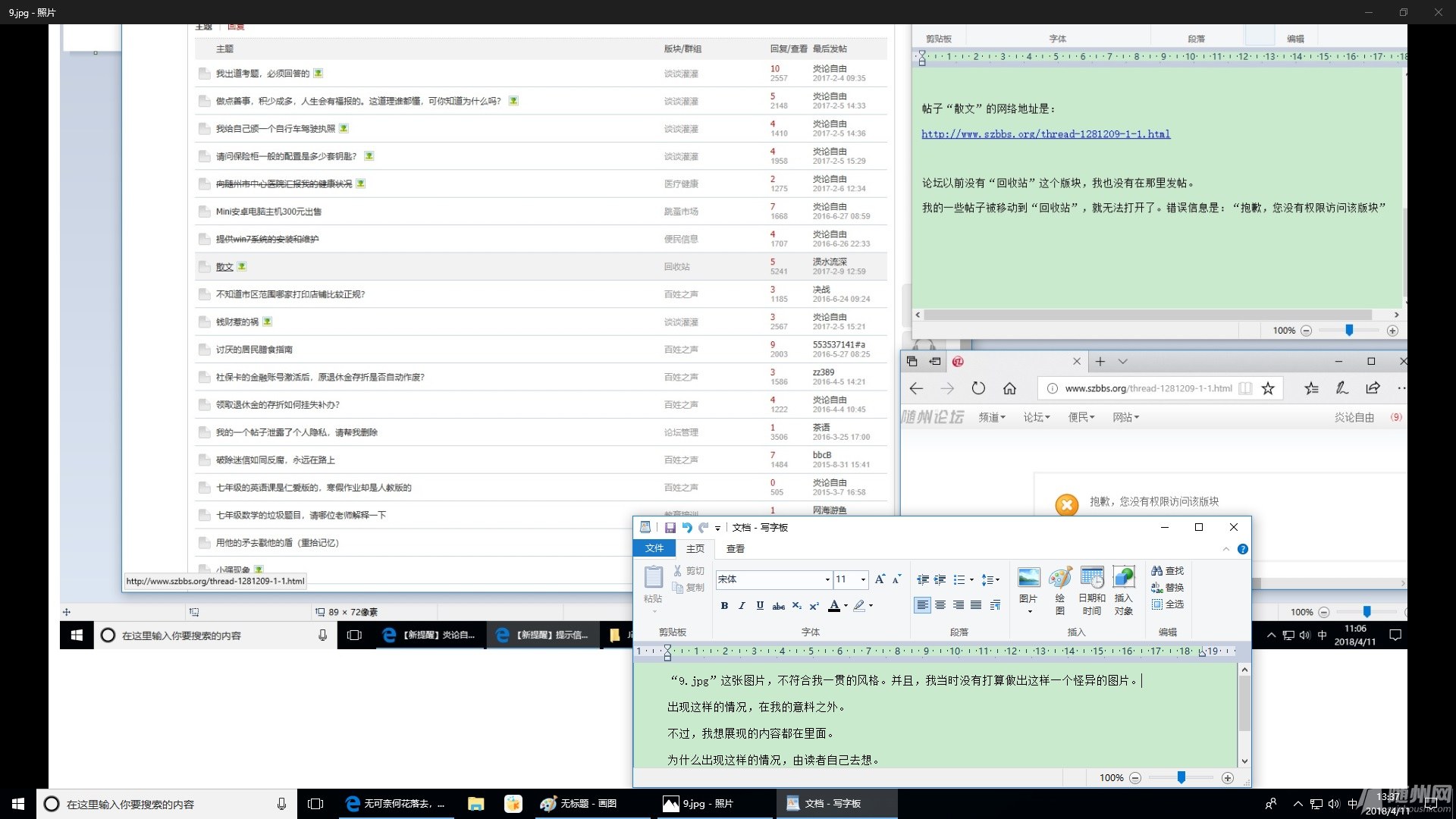Start a bulleted list in WordPad

[x=959, y=579]
